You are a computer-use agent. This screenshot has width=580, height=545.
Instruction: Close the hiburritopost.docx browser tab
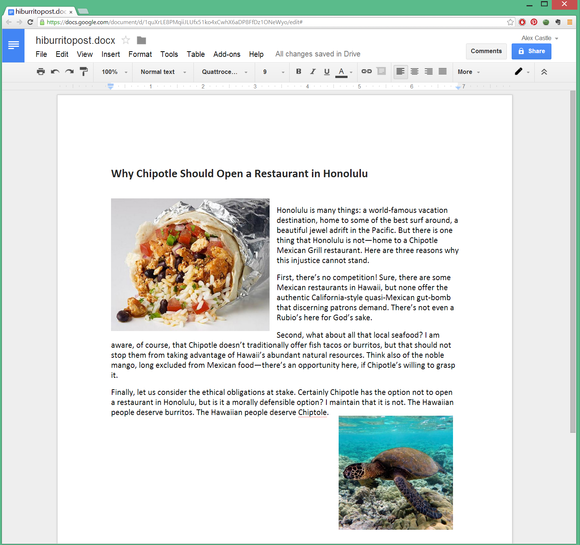71,12
